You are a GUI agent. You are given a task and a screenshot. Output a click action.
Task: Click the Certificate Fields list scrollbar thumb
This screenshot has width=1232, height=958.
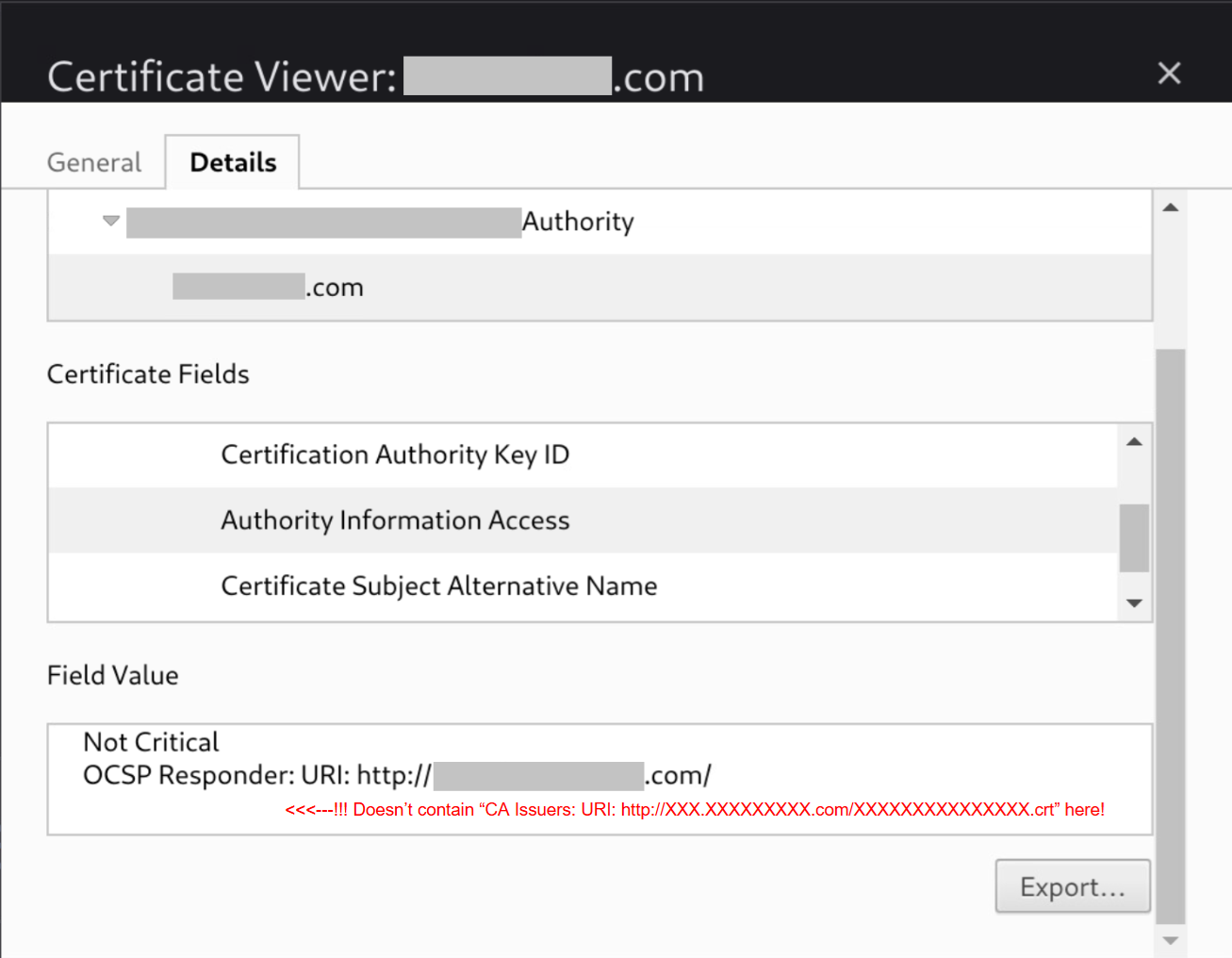1134,538
